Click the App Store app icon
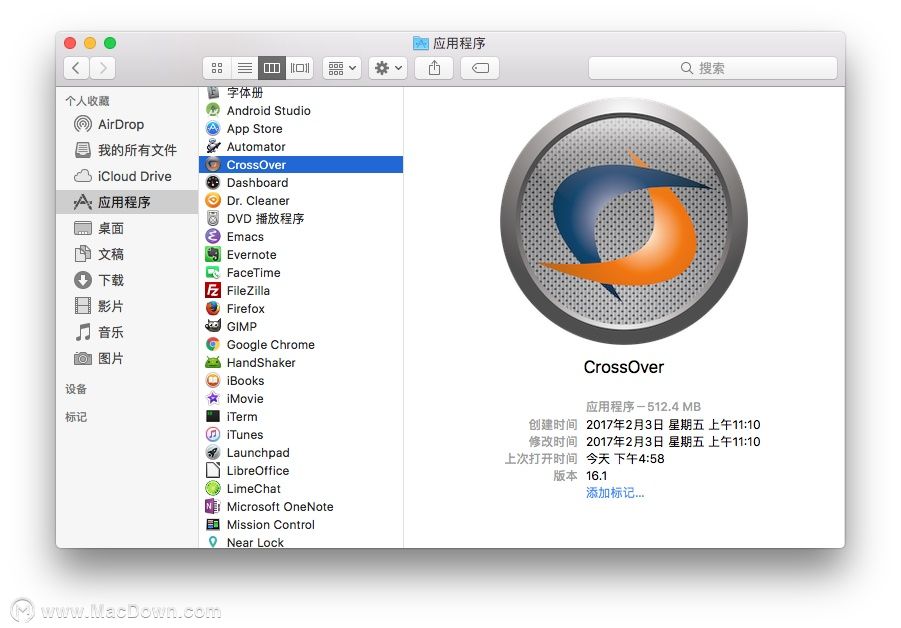The height and width of the screenshot is (628, 901). coord(213,128)
